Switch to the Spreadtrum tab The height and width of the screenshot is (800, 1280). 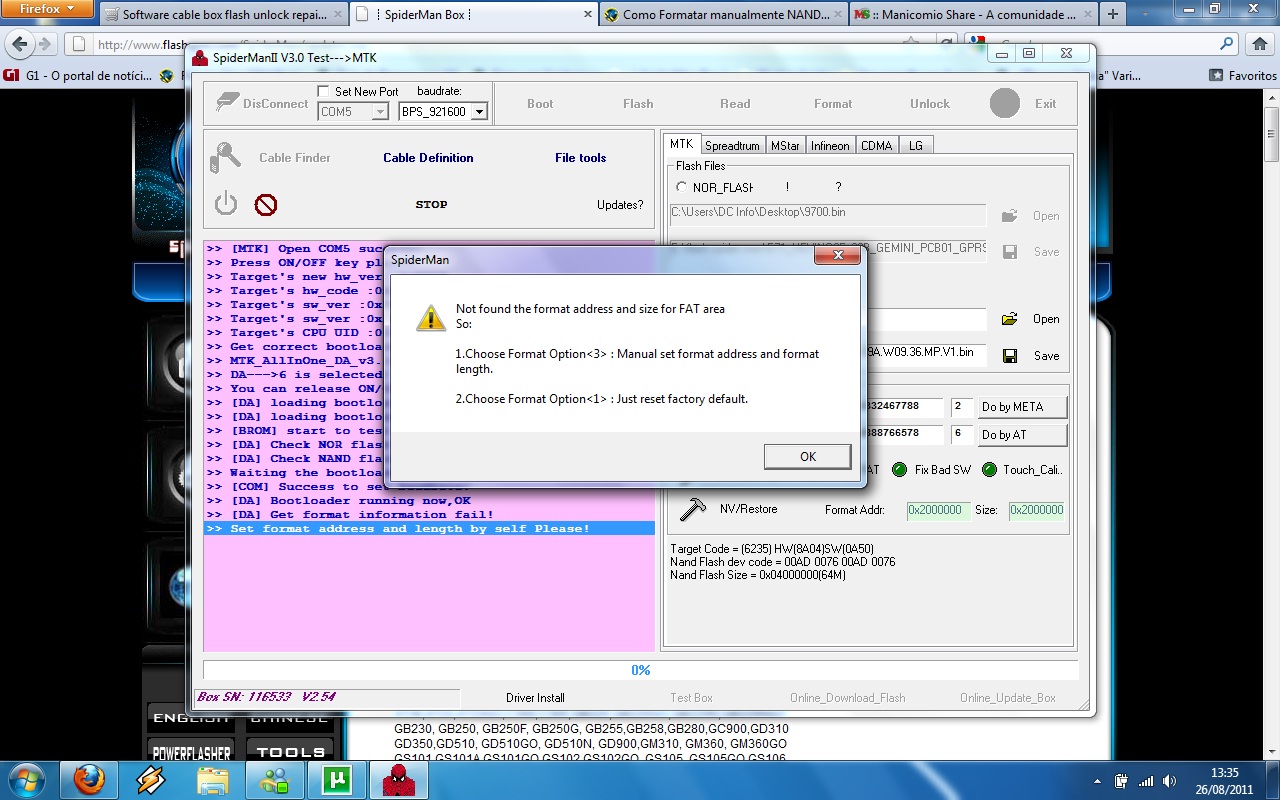732,146
